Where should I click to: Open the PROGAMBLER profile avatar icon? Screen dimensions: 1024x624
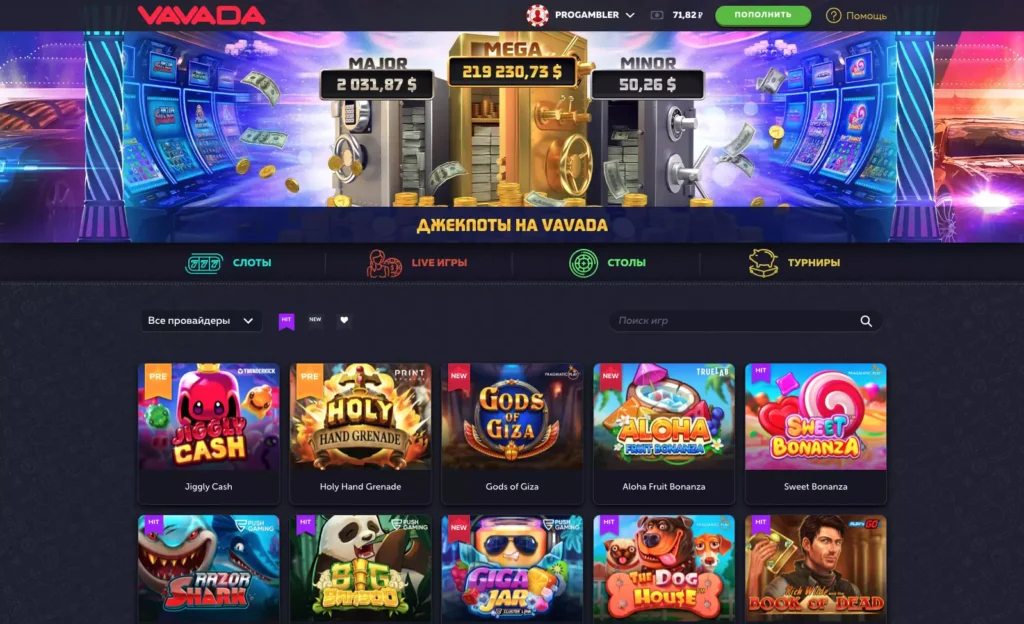click(x=537, y=15)
